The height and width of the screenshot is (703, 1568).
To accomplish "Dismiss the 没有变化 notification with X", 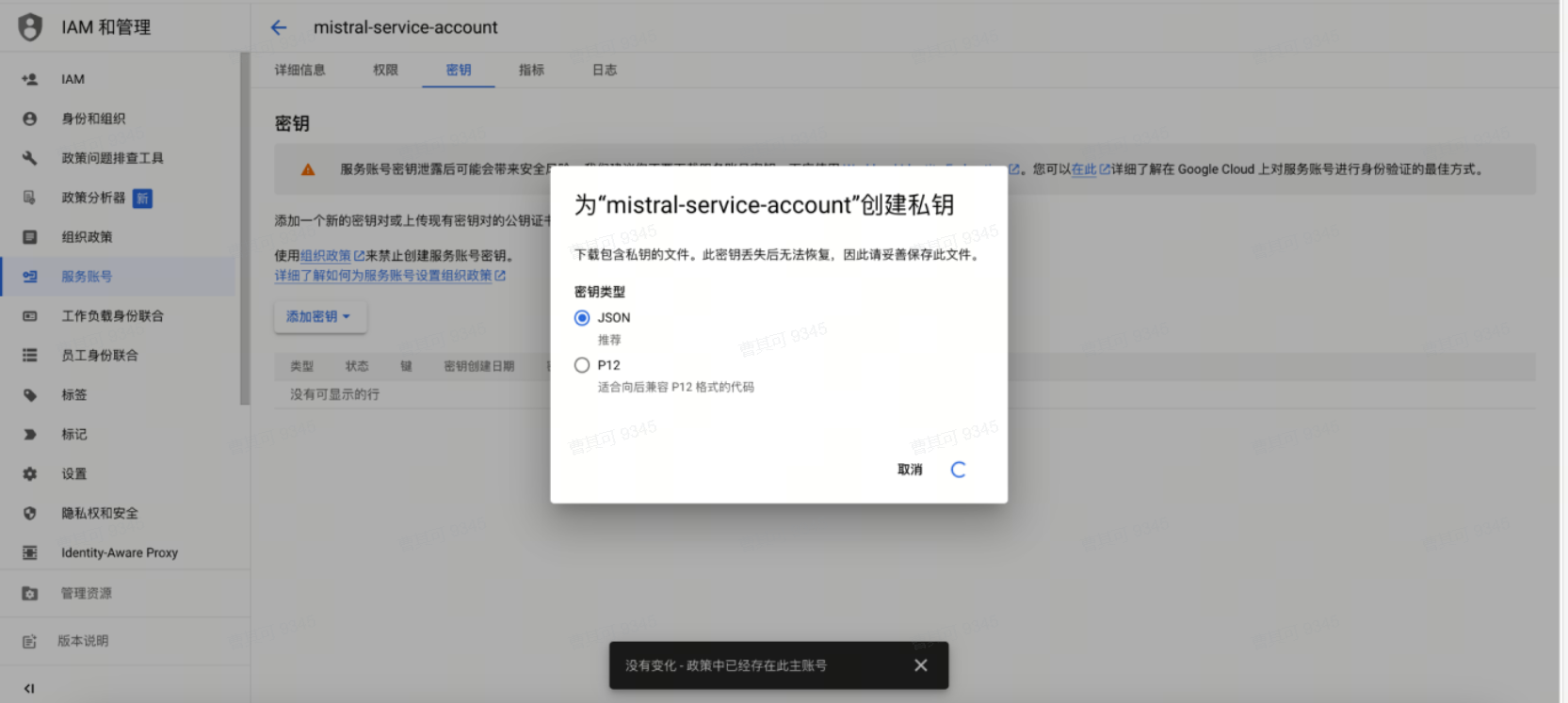I will coord(920,665).
